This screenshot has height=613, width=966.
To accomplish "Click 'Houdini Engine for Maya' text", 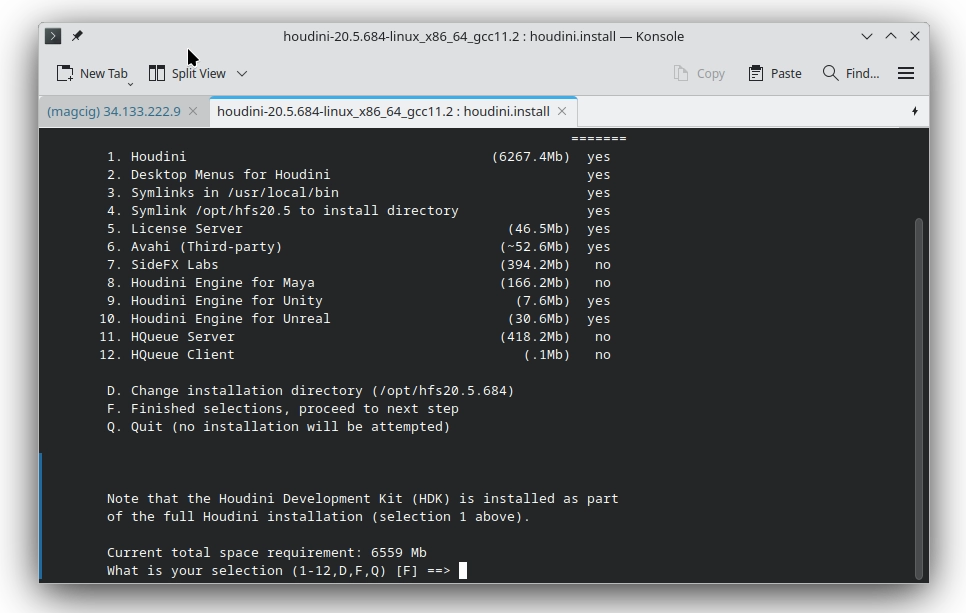I will click(222, 283).
